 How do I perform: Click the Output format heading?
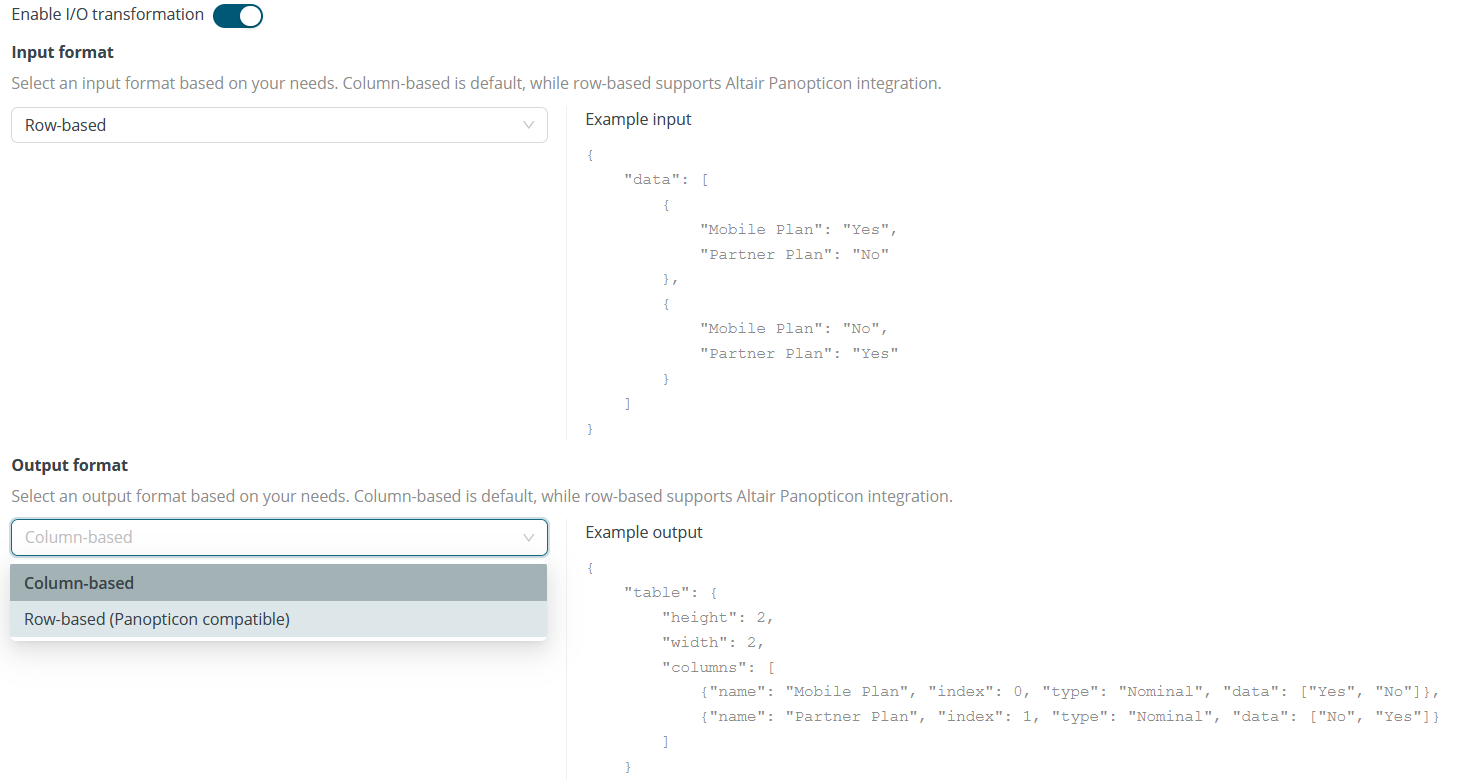[x=69, y=464]
